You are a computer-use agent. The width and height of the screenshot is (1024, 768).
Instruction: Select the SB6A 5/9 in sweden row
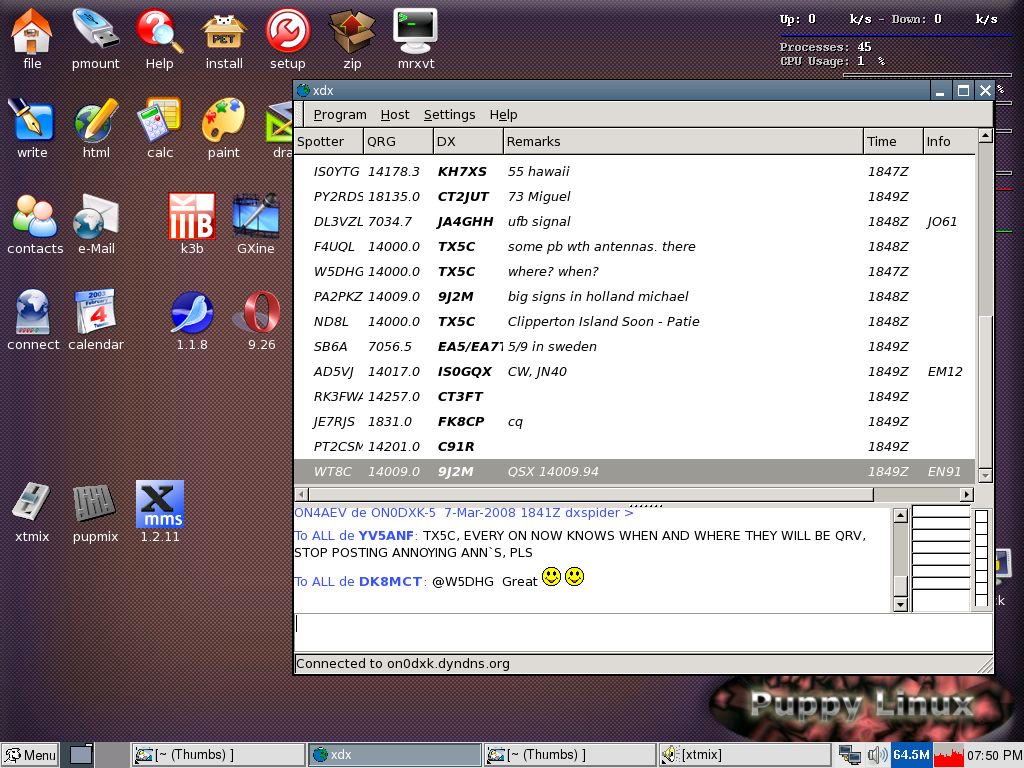tap(635, 347)
